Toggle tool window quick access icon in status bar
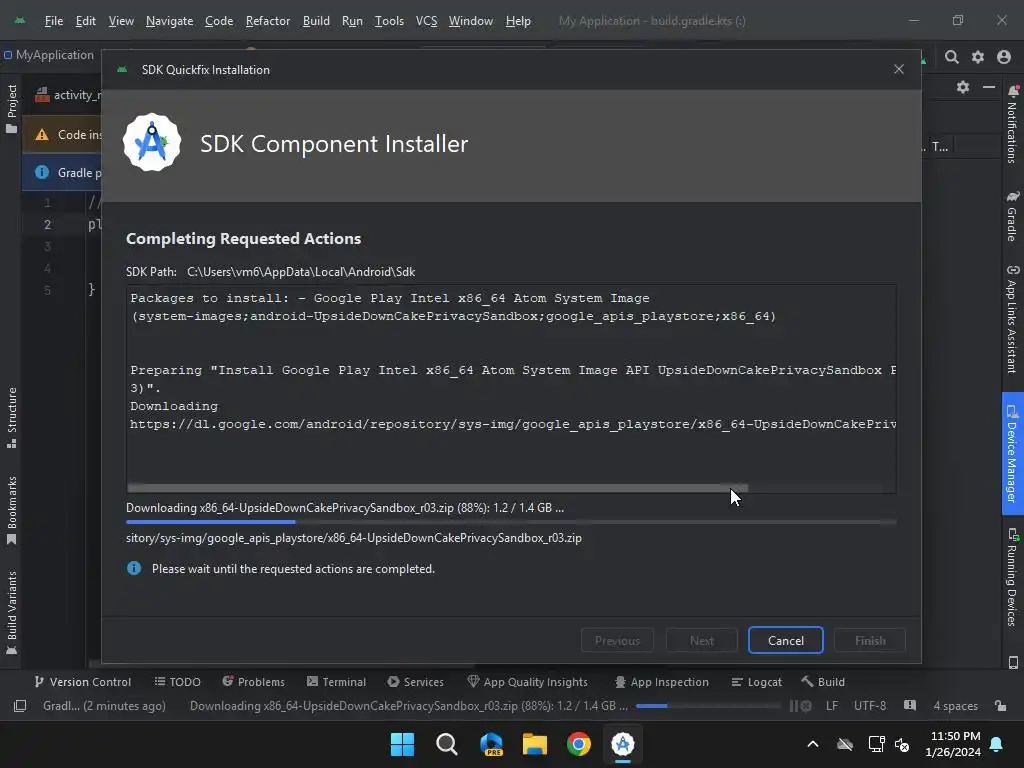The height and width of the screenshot is (768, 1024). coord(20,706)
